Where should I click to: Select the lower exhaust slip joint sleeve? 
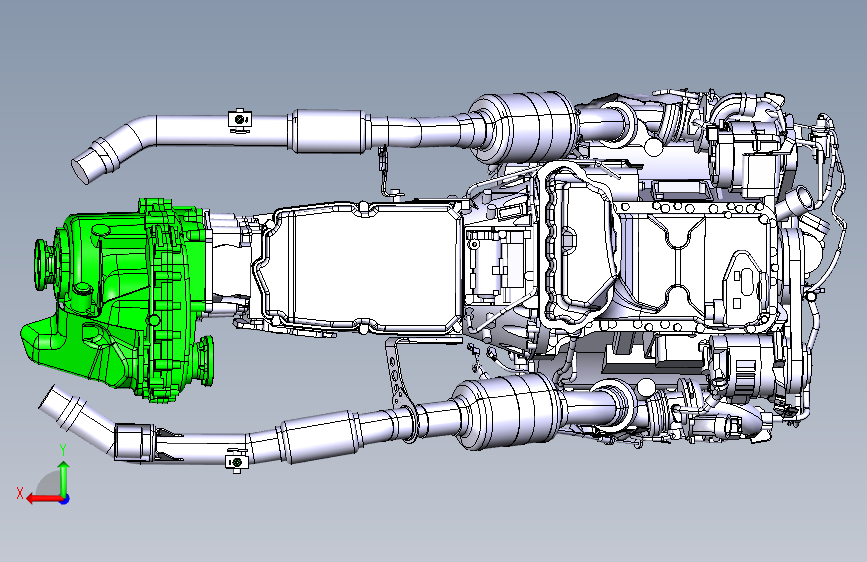click(133, 441)
